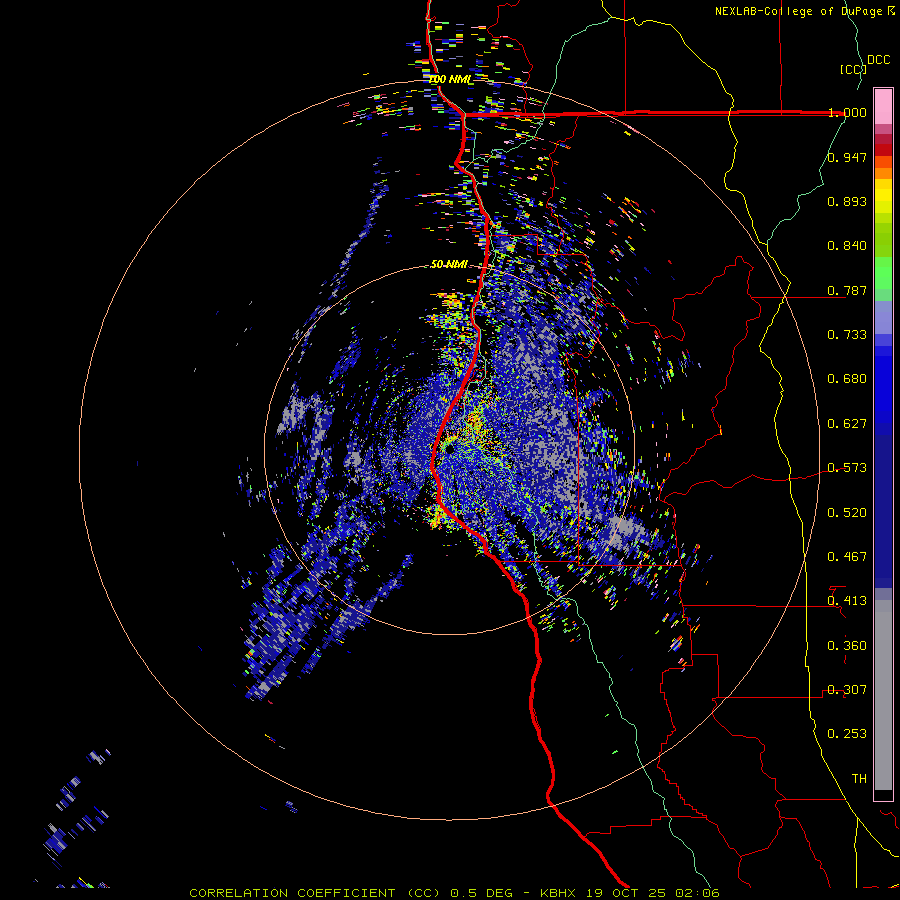Select the 0.253 scale label
This screenshot has width=900, height=900.
[847, 734]
